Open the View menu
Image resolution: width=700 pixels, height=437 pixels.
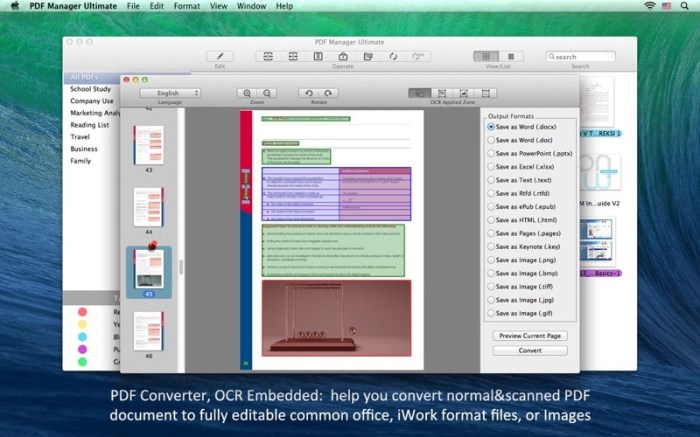point(218,6)
